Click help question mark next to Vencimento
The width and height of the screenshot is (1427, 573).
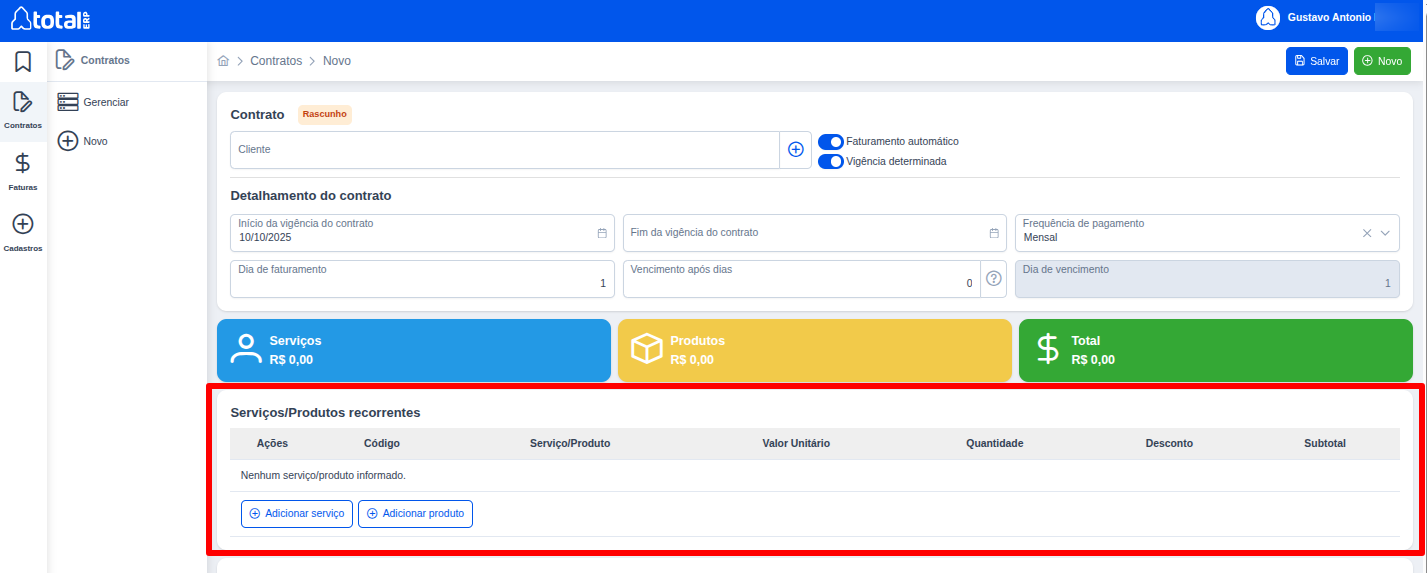993,279
